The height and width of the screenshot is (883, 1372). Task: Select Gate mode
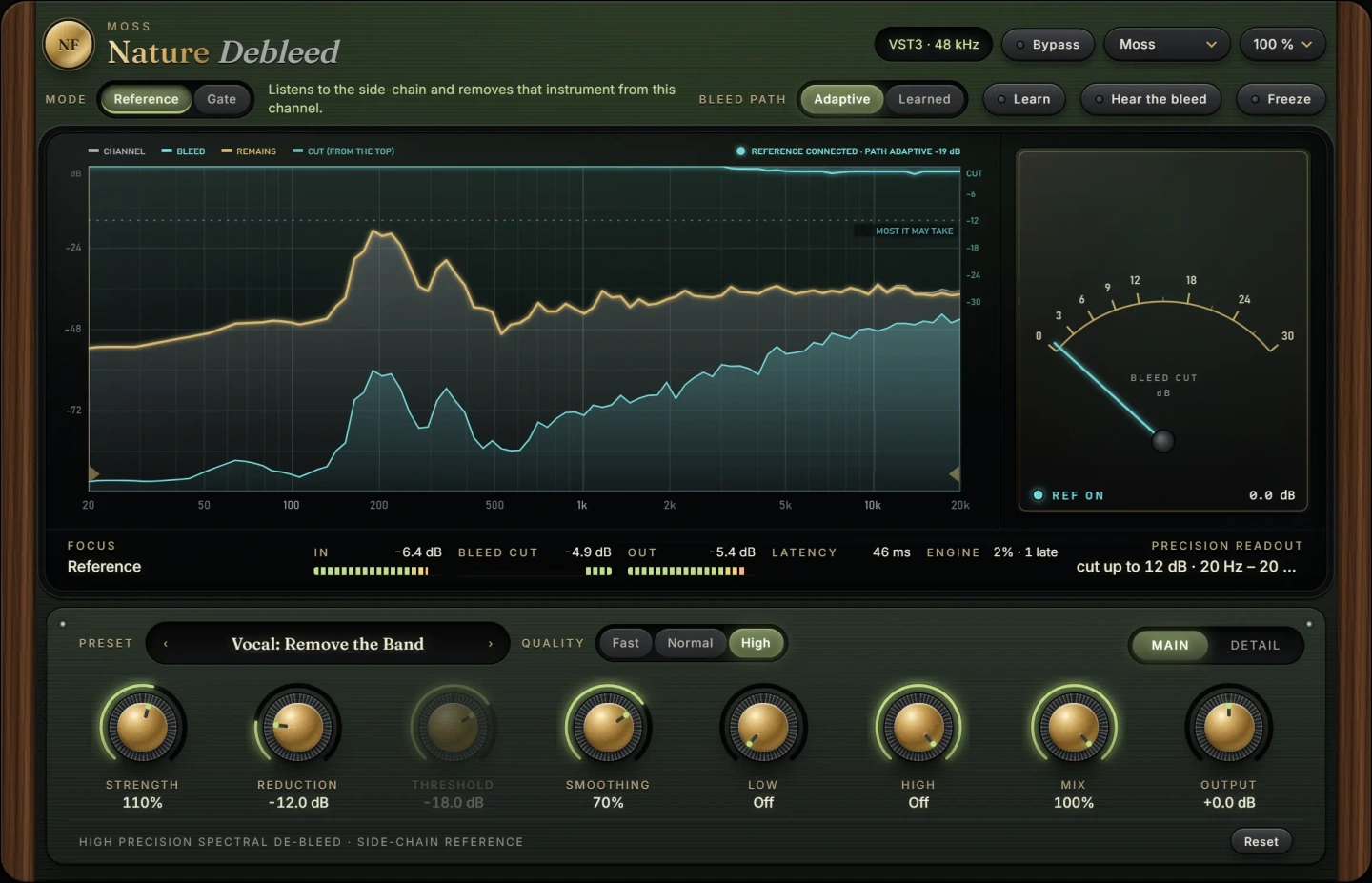tap(222, 99)
